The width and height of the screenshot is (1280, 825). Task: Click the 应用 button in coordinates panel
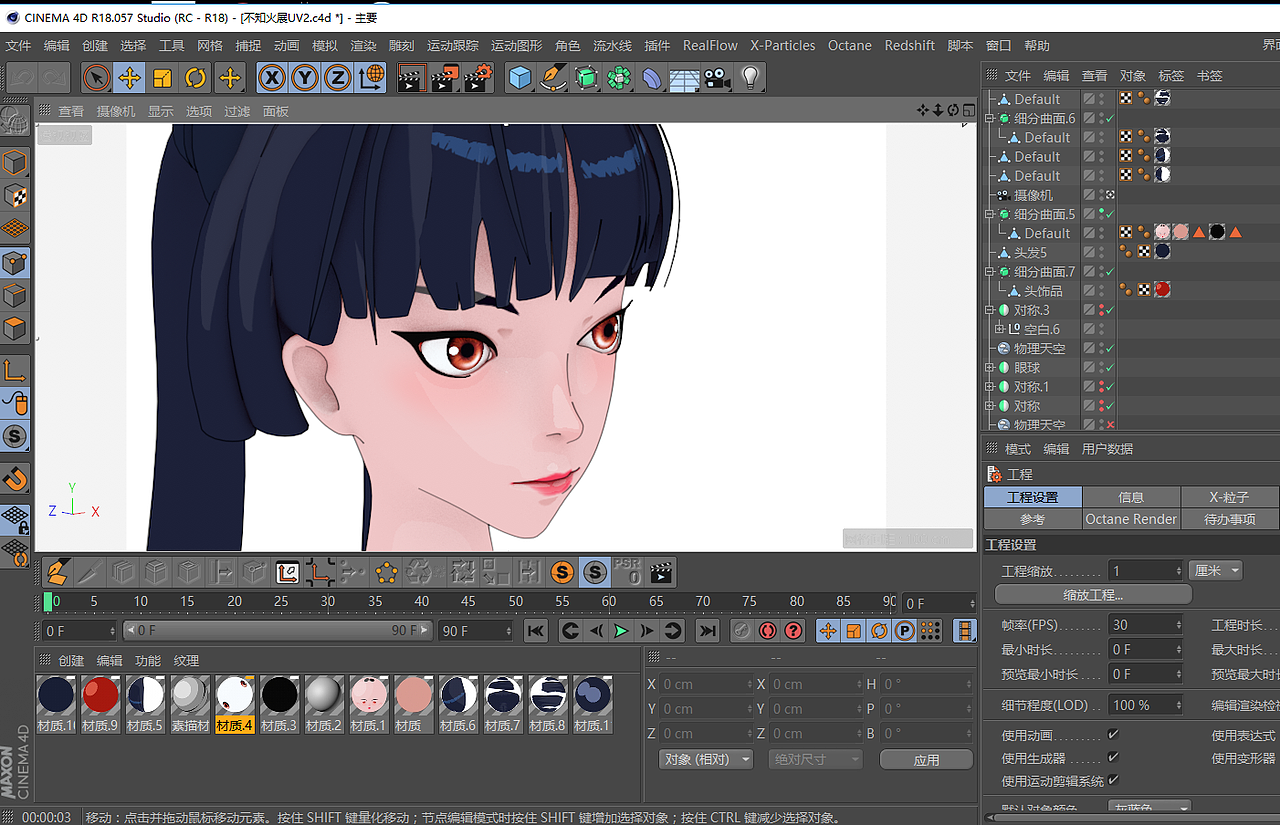[925, 759]
